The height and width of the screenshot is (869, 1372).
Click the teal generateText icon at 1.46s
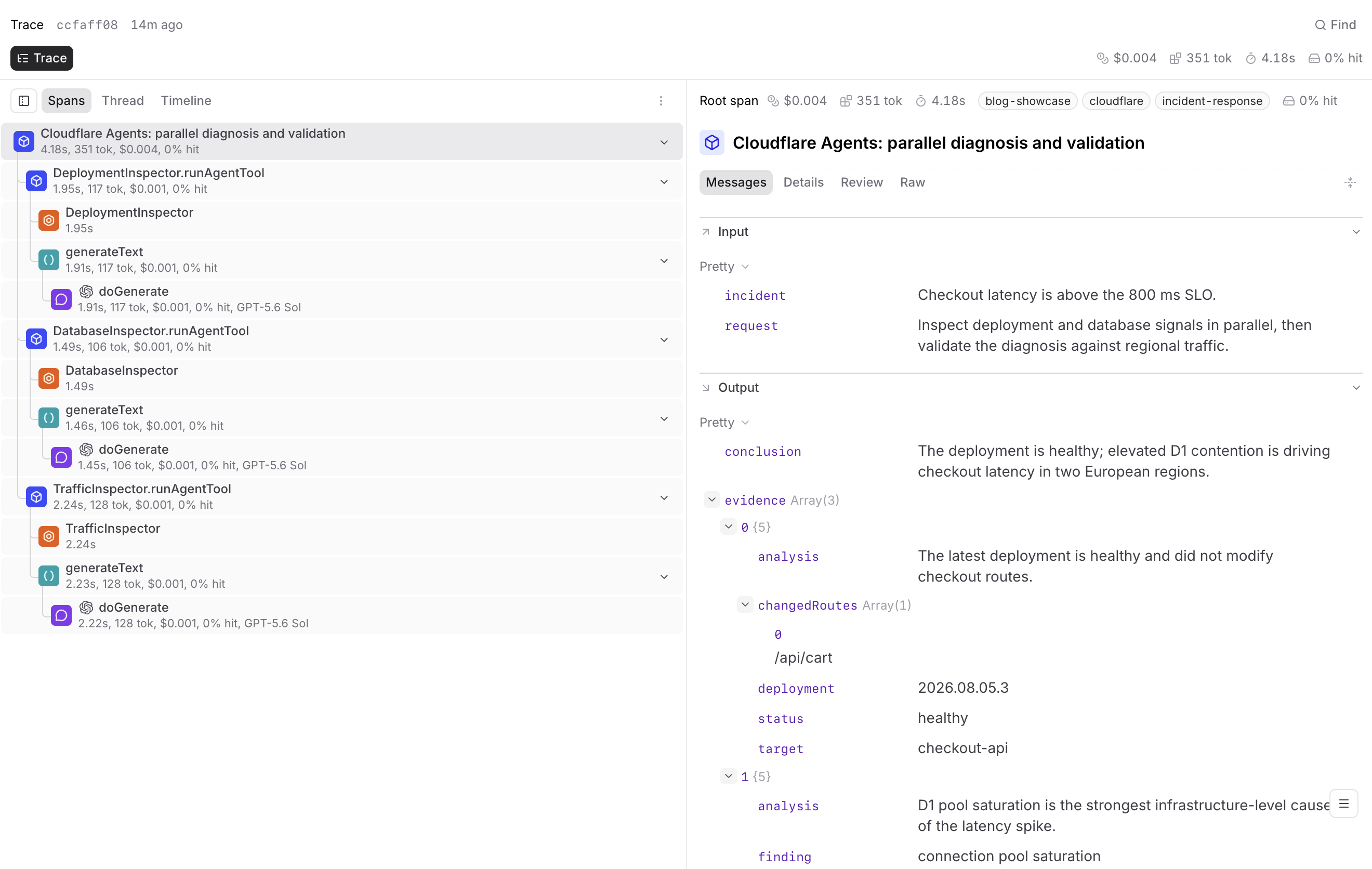tap(49, 418)
